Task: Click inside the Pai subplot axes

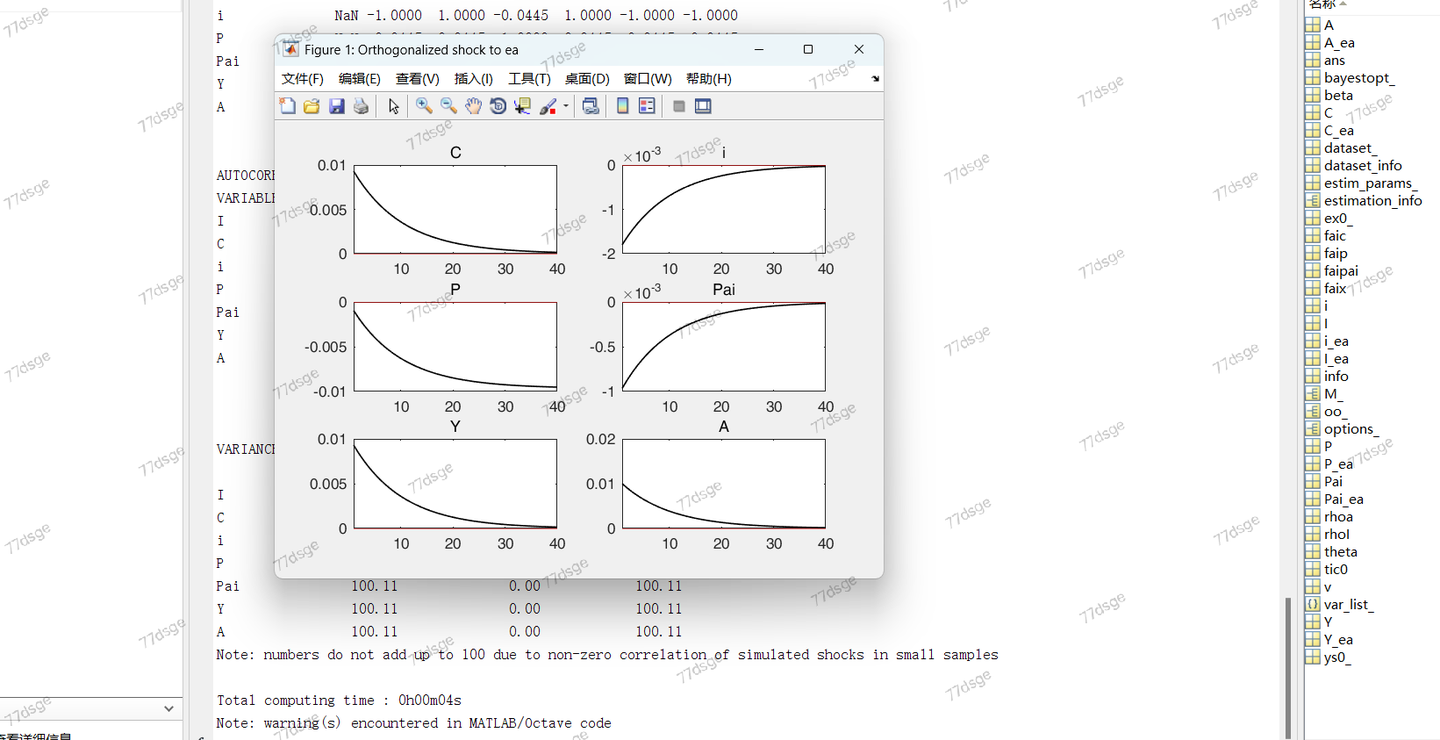Action: [x=724, y=346]
